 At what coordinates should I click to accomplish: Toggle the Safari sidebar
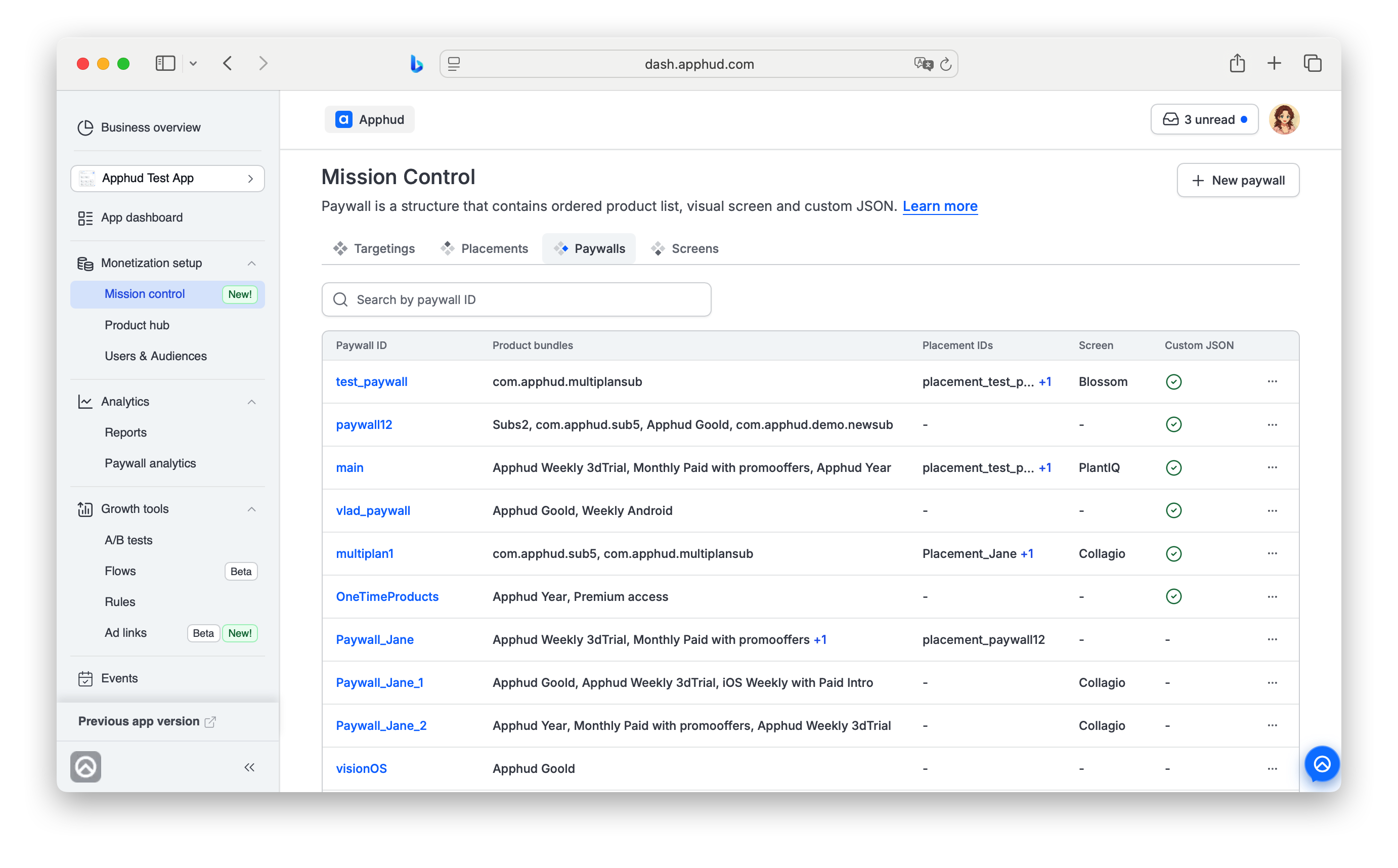[165, 63]
